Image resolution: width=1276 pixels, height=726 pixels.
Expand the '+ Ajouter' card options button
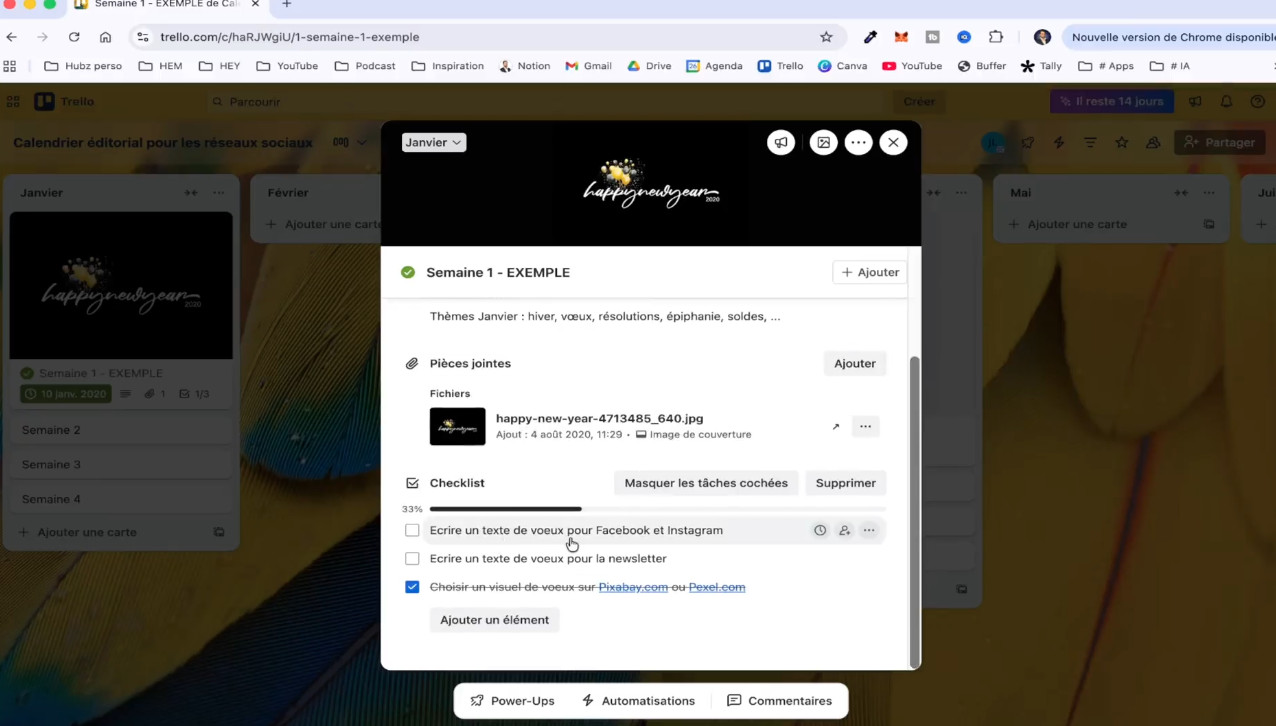click(x=869, y=272)
